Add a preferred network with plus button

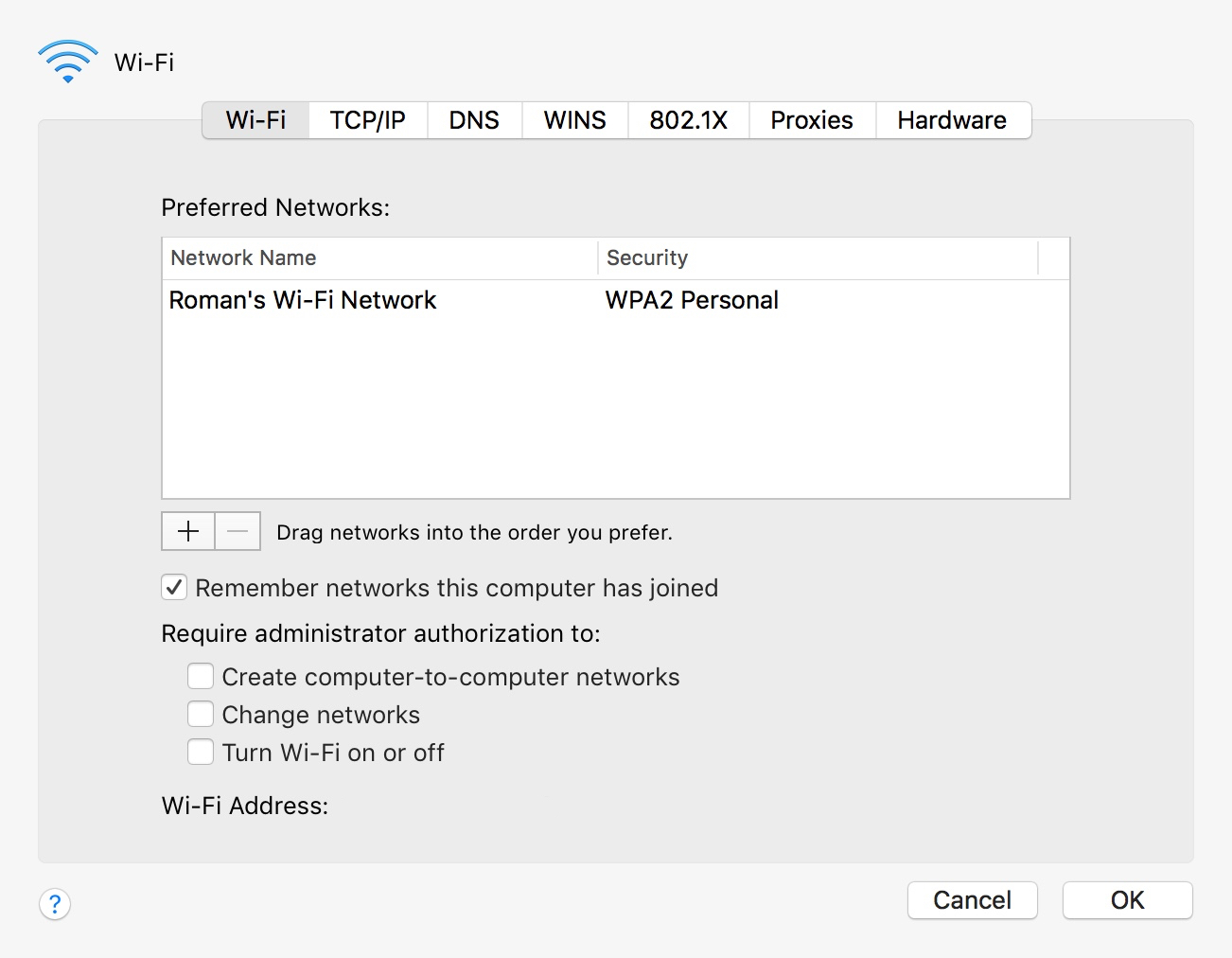pos(188,532)
